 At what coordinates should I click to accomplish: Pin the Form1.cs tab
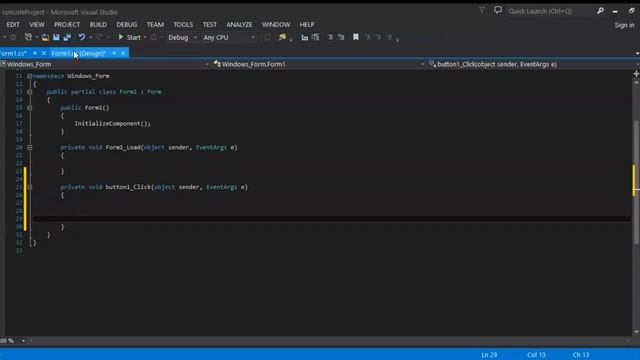tap(35, 53)
